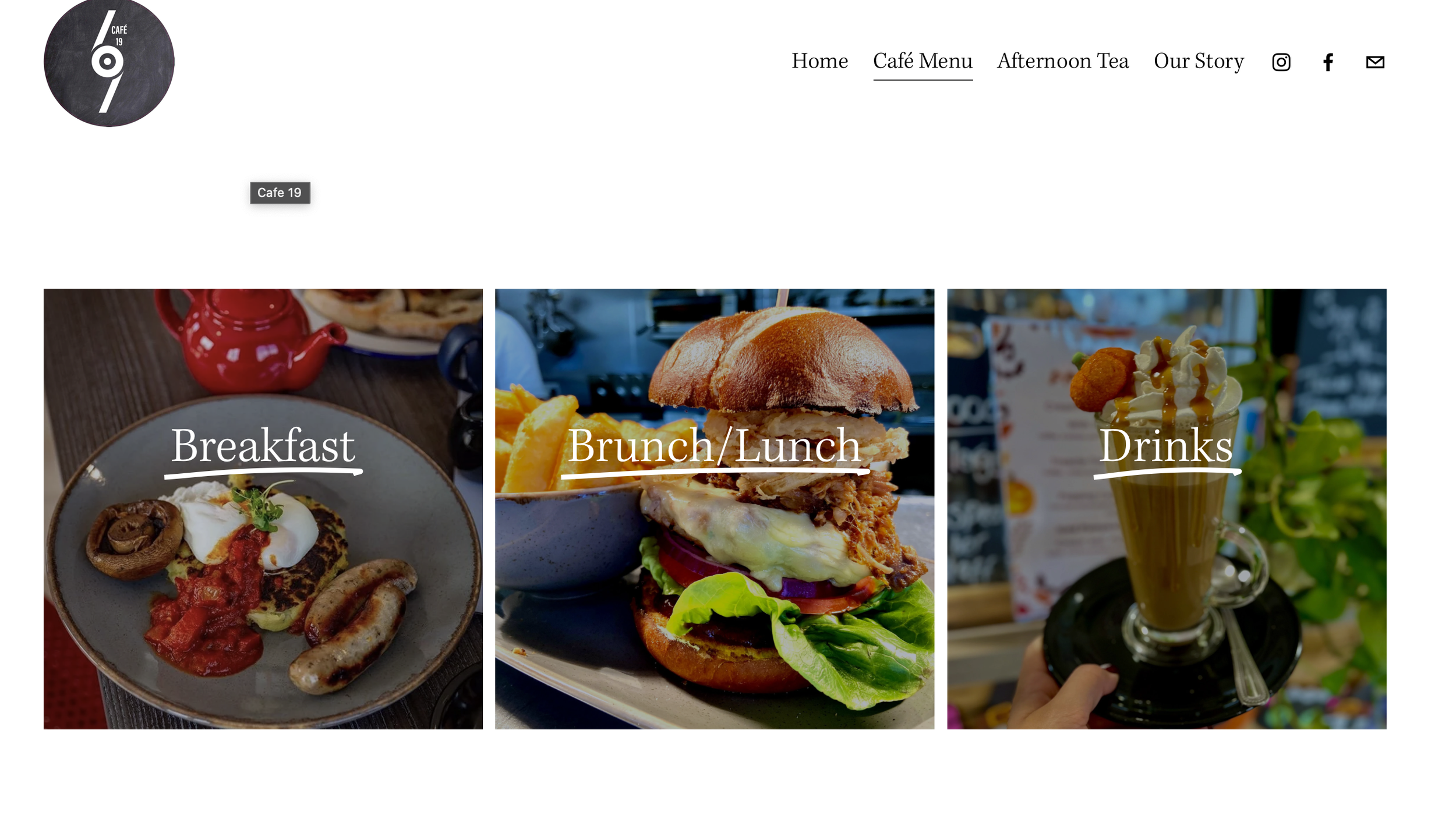1456x819 pixels.
Task: Click the email envelope icon
Action: (x=1375, y=62)
